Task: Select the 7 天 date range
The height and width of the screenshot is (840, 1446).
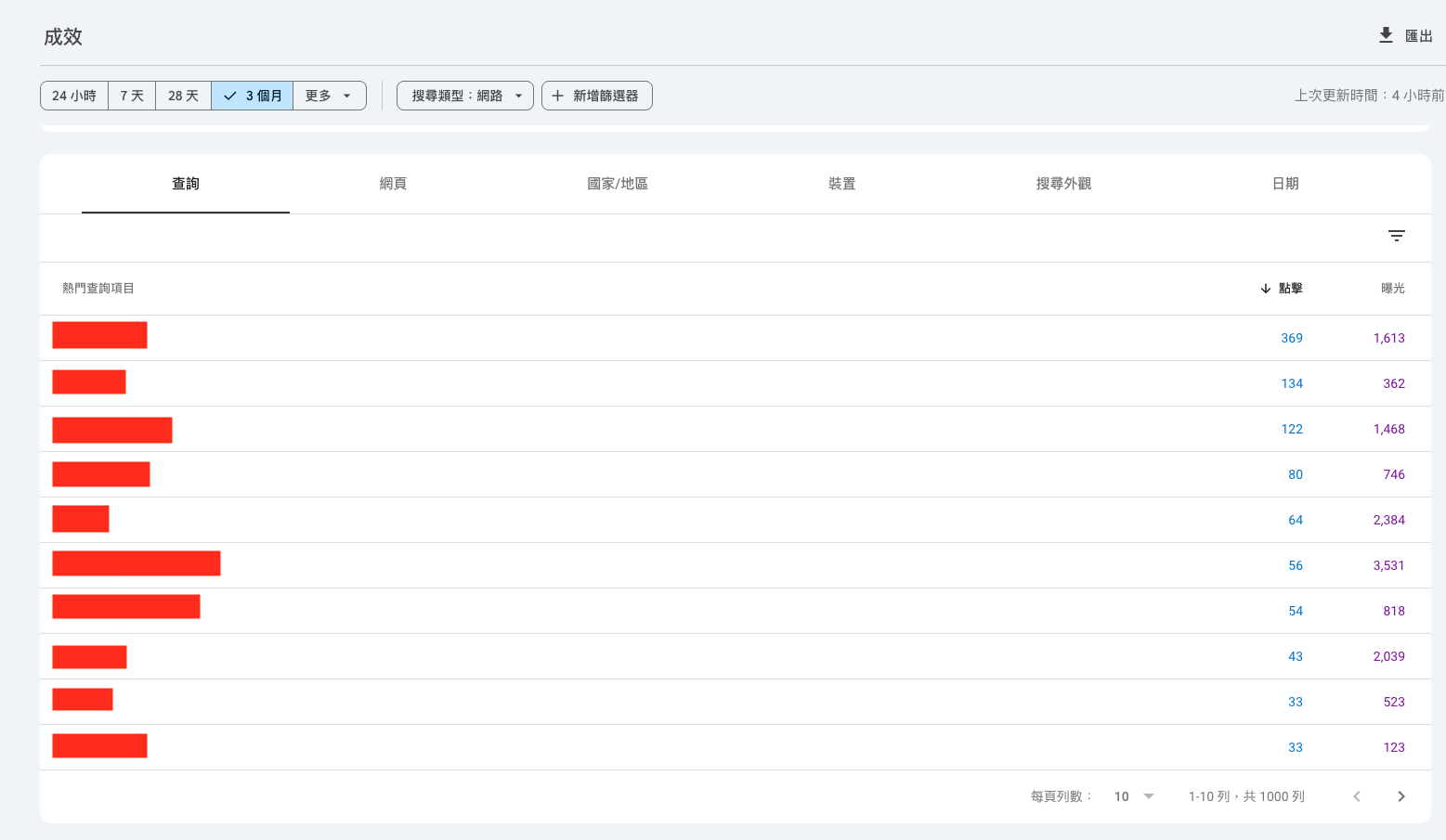Action: (132, 96)
